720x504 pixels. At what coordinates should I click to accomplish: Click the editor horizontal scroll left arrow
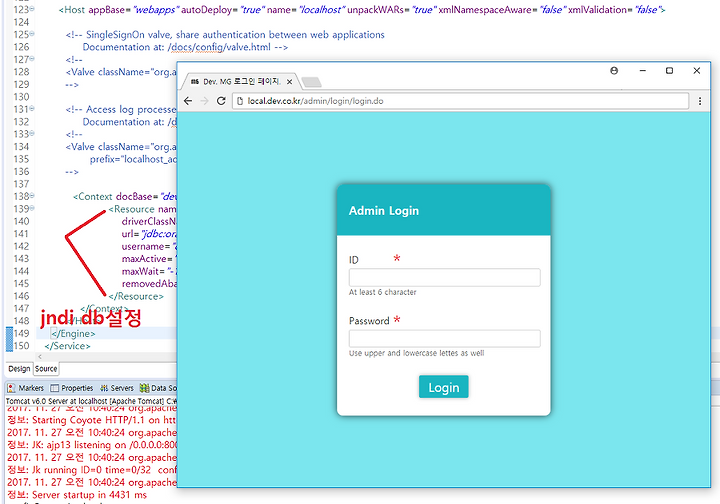pos(40,357)
